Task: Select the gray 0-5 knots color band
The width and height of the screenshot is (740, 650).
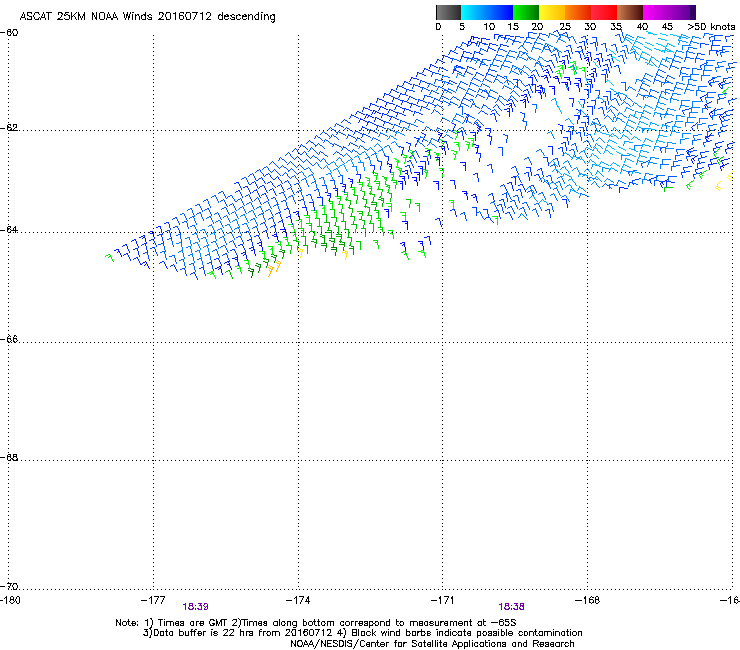Action: [448, 12]
